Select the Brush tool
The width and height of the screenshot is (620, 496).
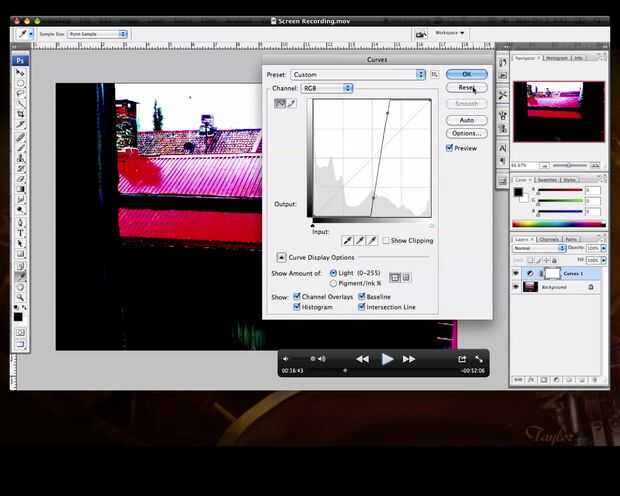[20, 148]
